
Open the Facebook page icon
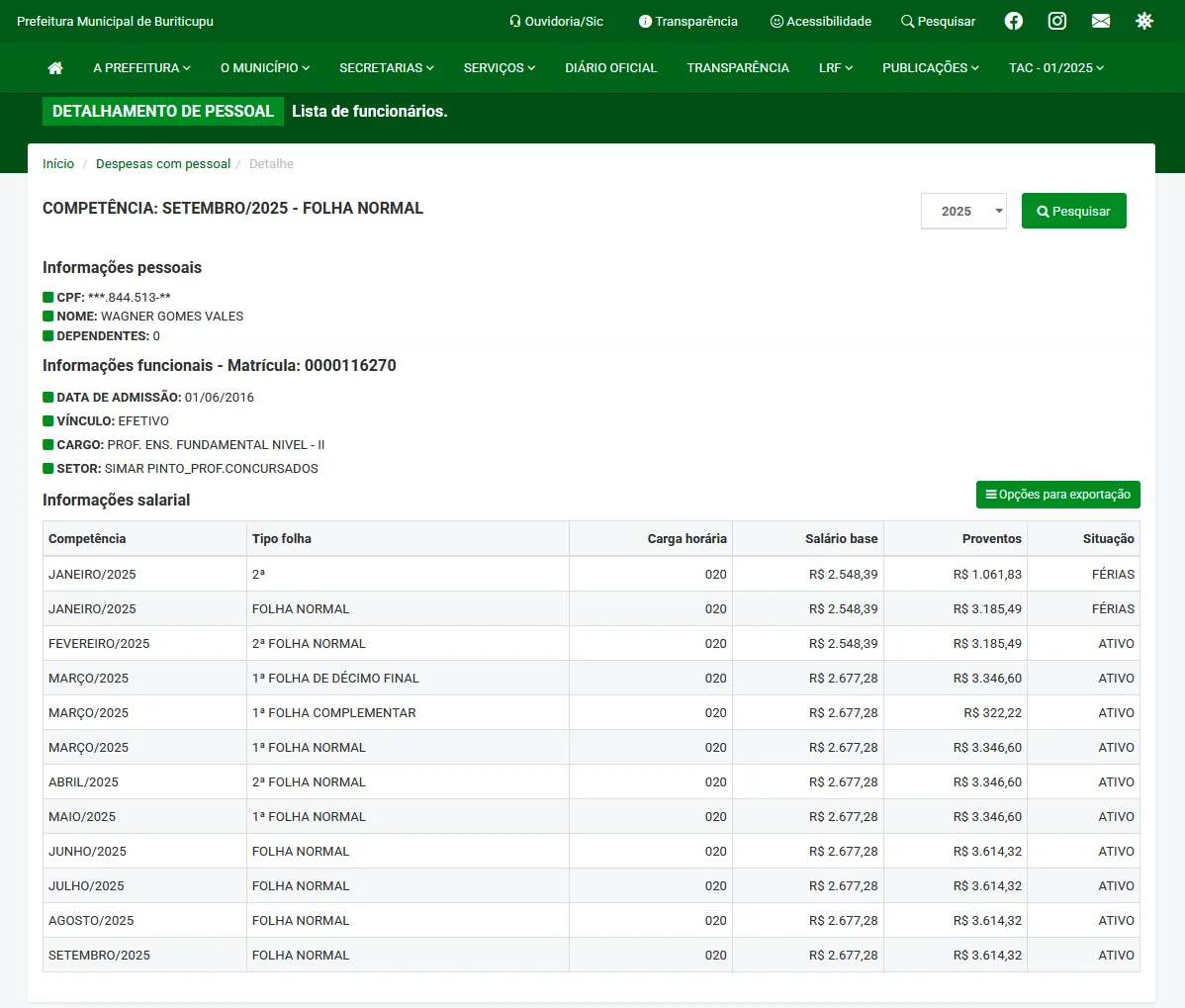coord(1014,21)
